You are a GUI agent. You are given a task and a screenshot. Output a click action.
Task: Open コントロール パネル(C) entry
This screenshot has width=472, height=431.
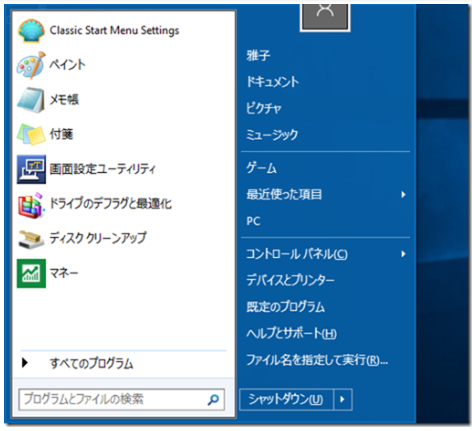297,254
